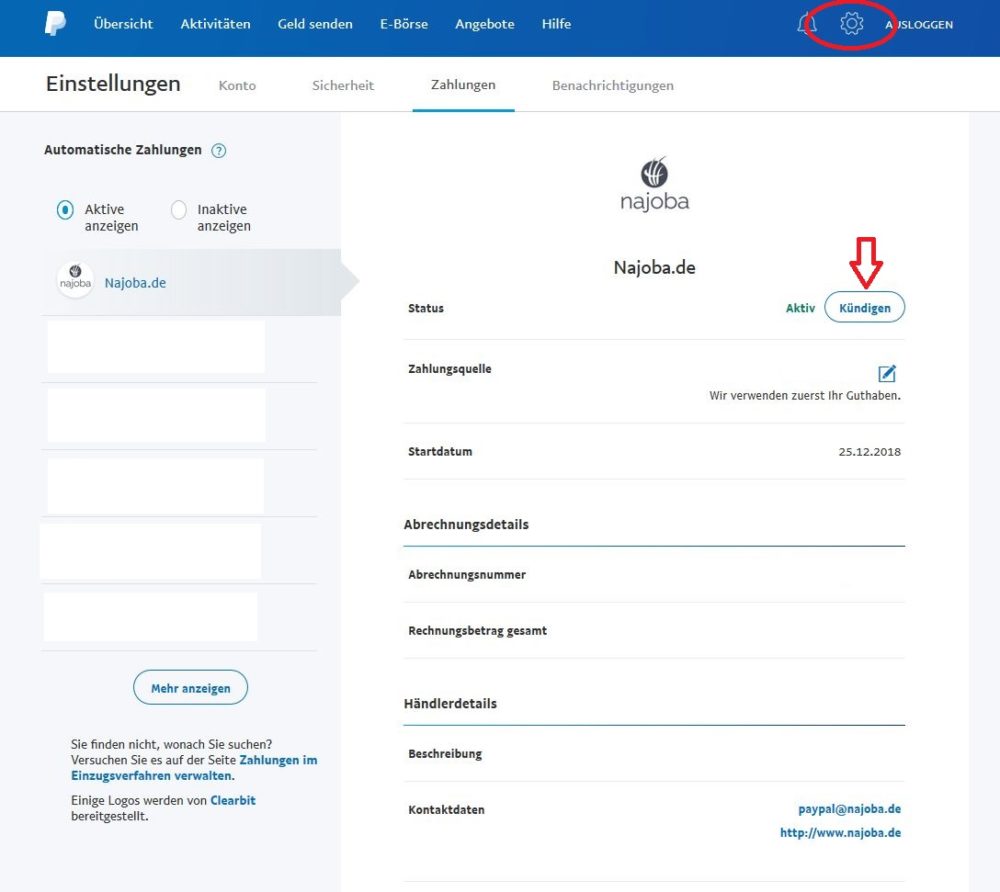Screen dimensions: 1000x892
Task: Edit the Zahlungsquelle with the pencil icon
Action: [886, 374]
